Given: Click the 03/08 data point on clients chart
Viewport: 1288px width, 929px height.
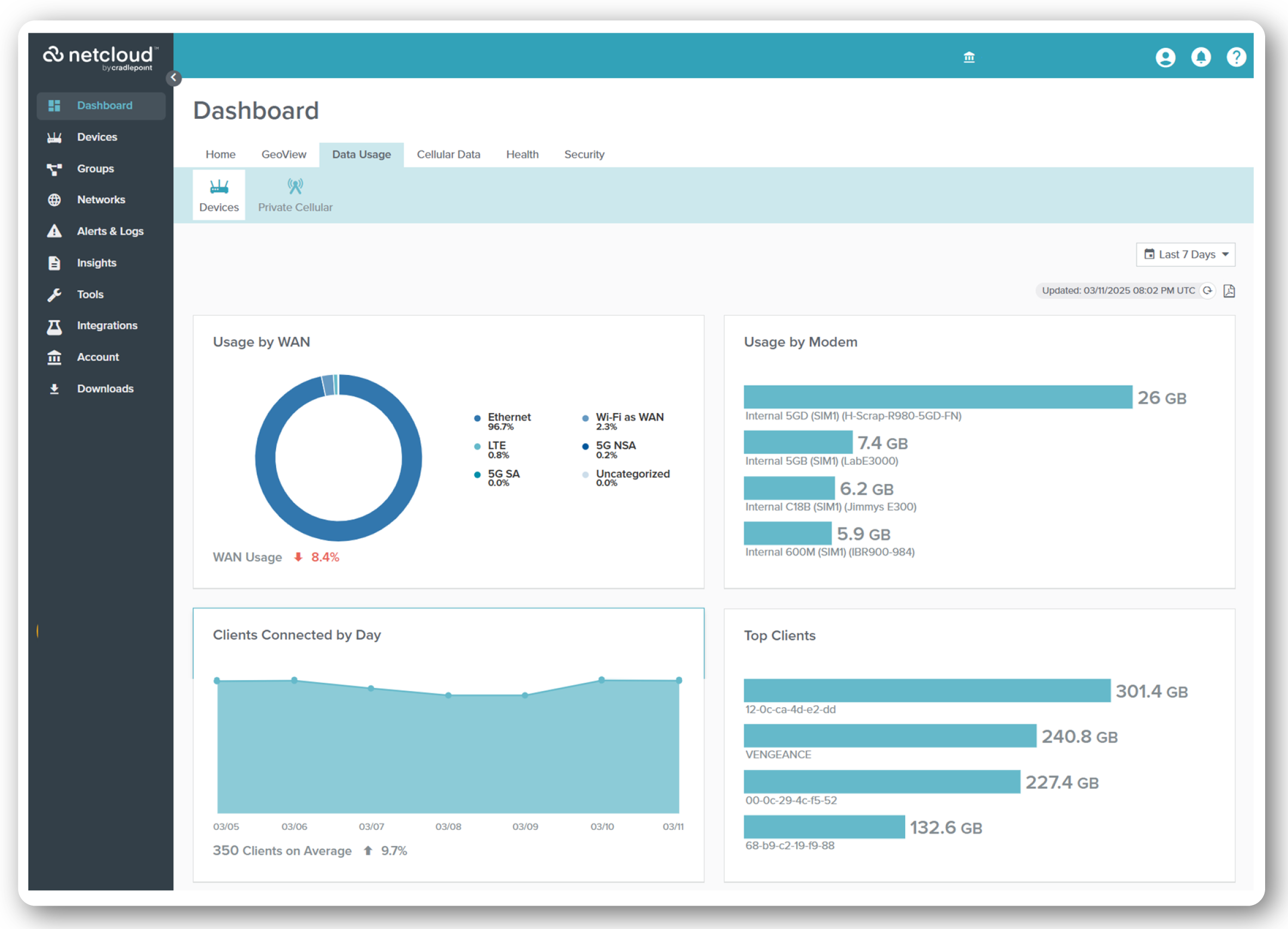Looking at the screenshot, I should click(448, 695).
